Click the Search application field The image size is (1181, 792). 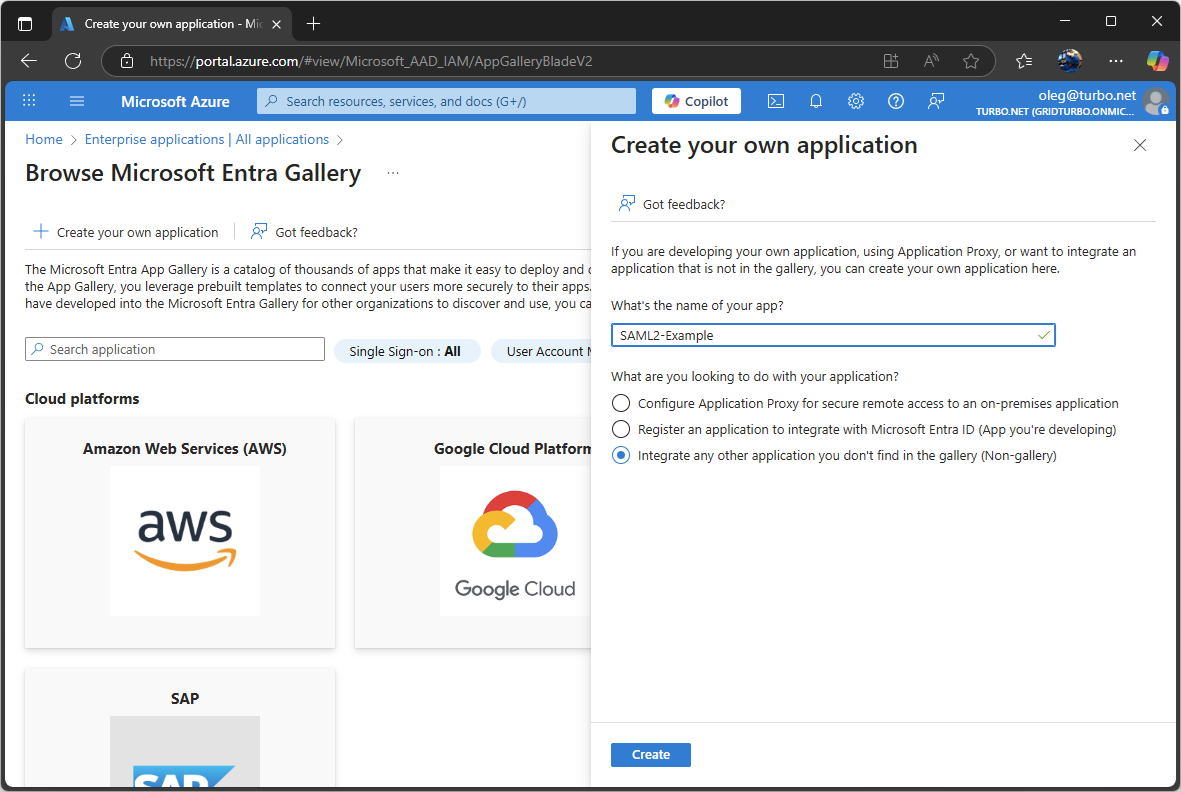click(x=174, y=348)
